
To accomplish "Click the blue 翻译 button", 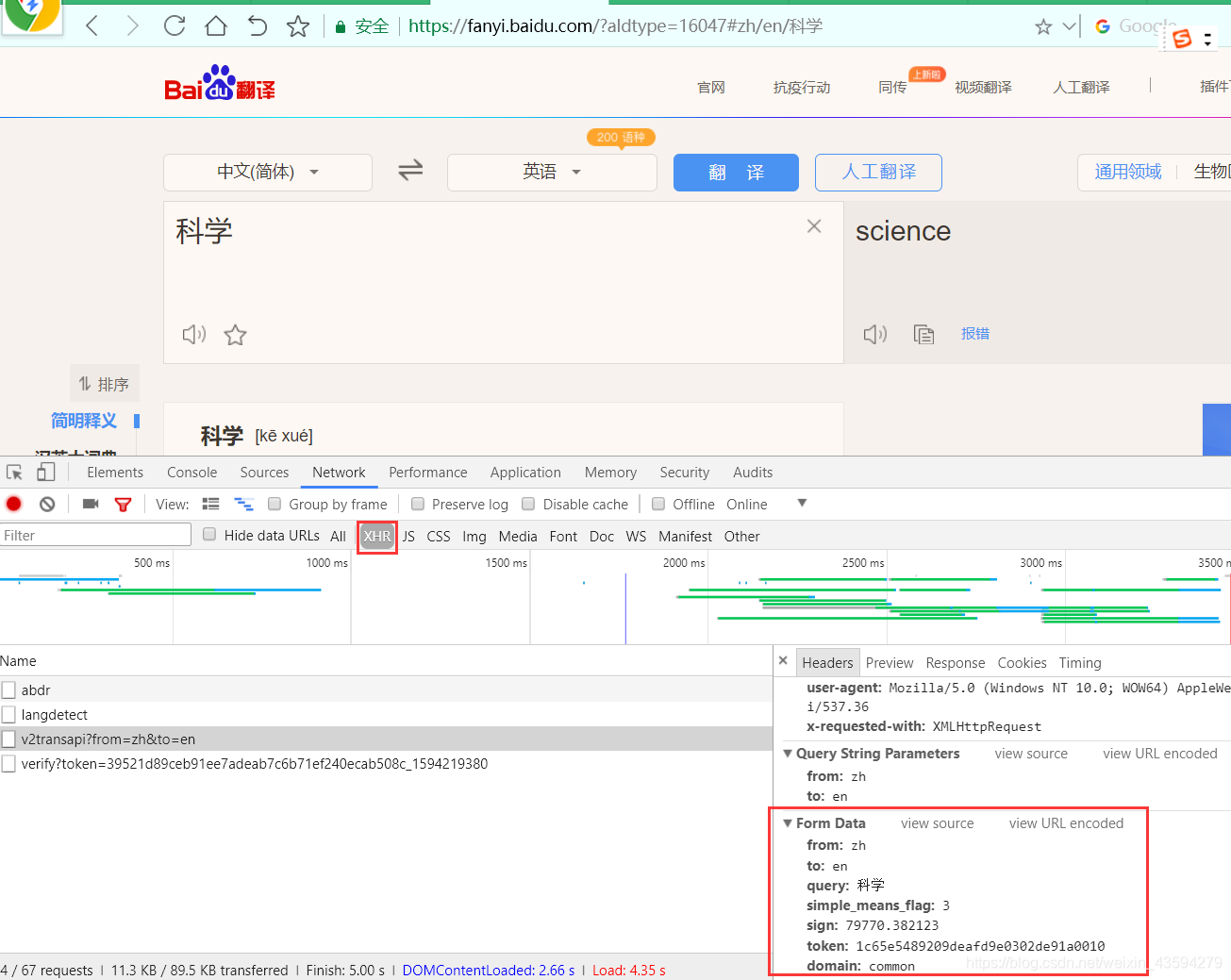I will [x=736, y=173].
